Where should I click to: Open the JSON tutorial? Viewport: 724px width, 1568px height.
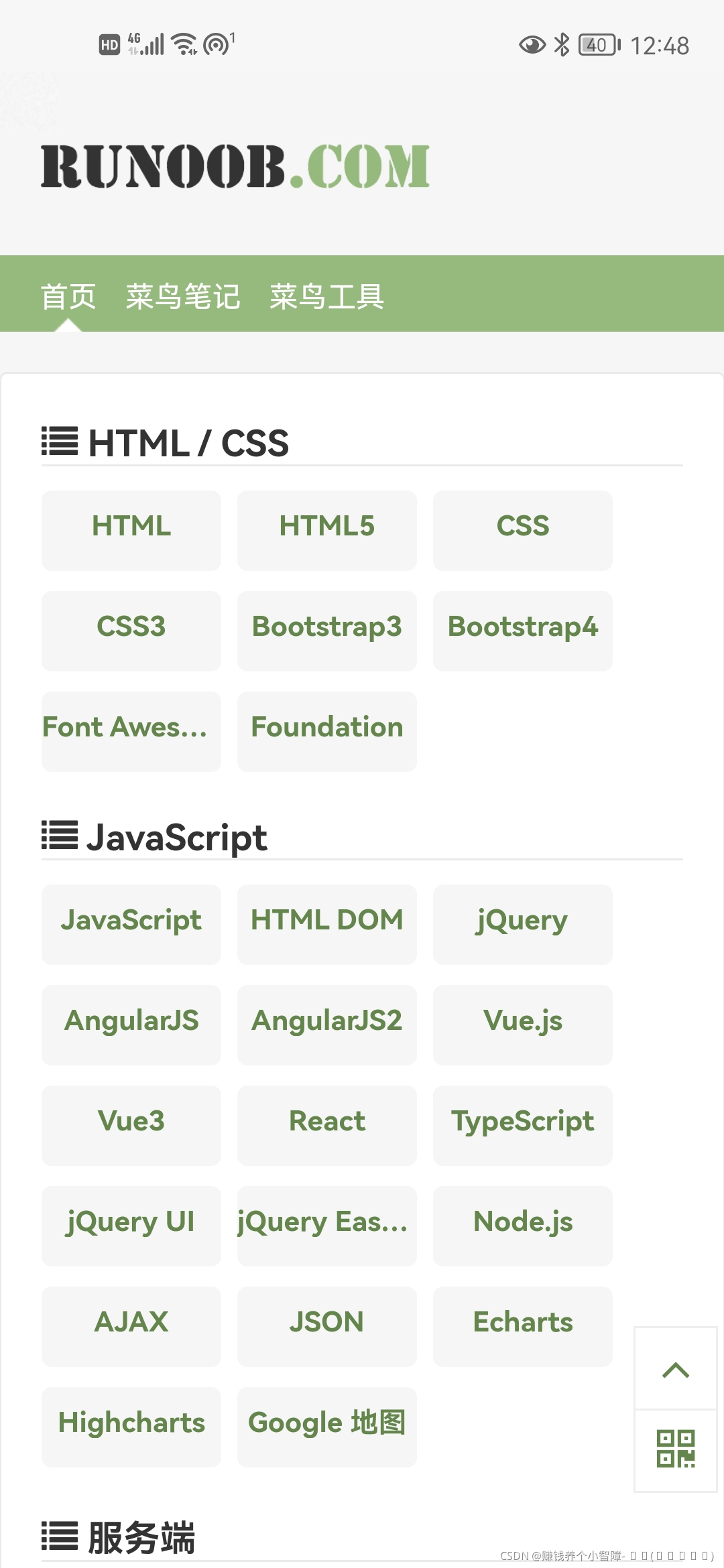click(327, 1326)
